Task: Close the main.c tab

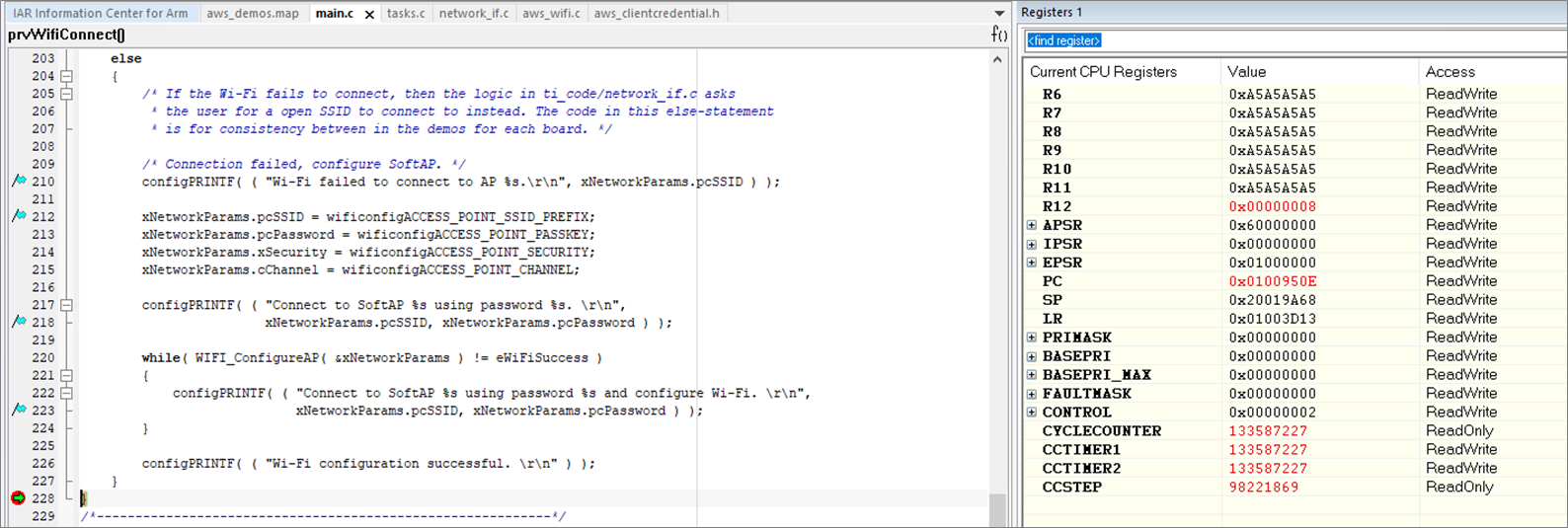Action: (x=369, y=15)
